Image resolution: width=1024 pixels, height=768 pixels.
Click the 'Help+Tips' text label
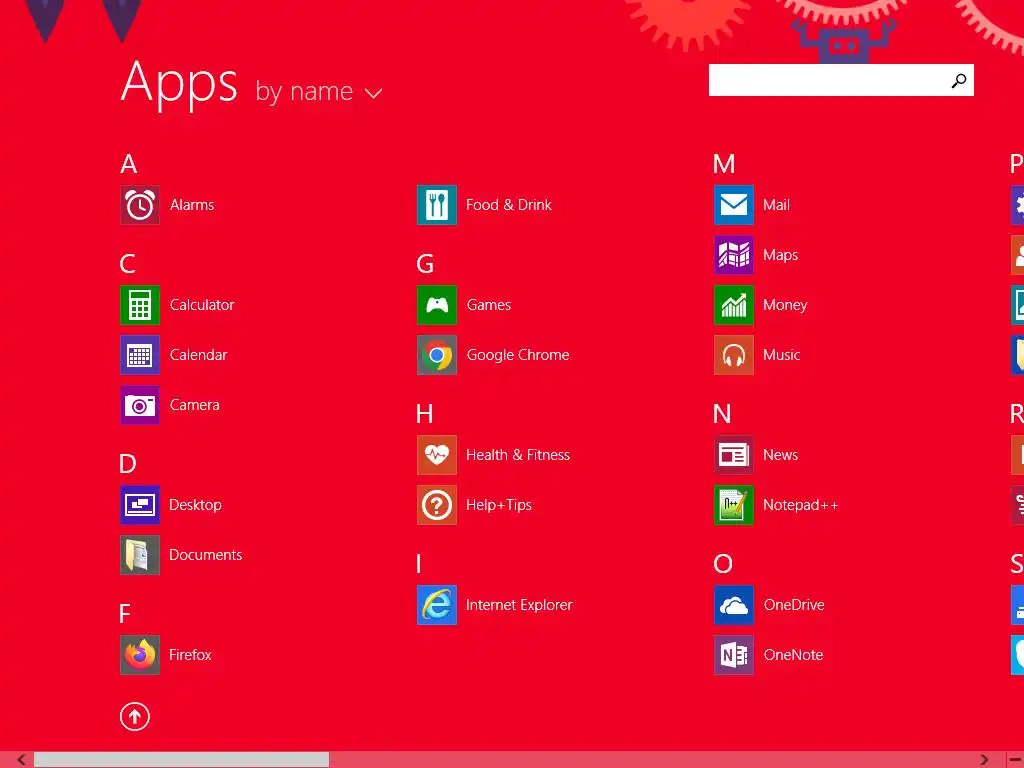tap(499, 505)
